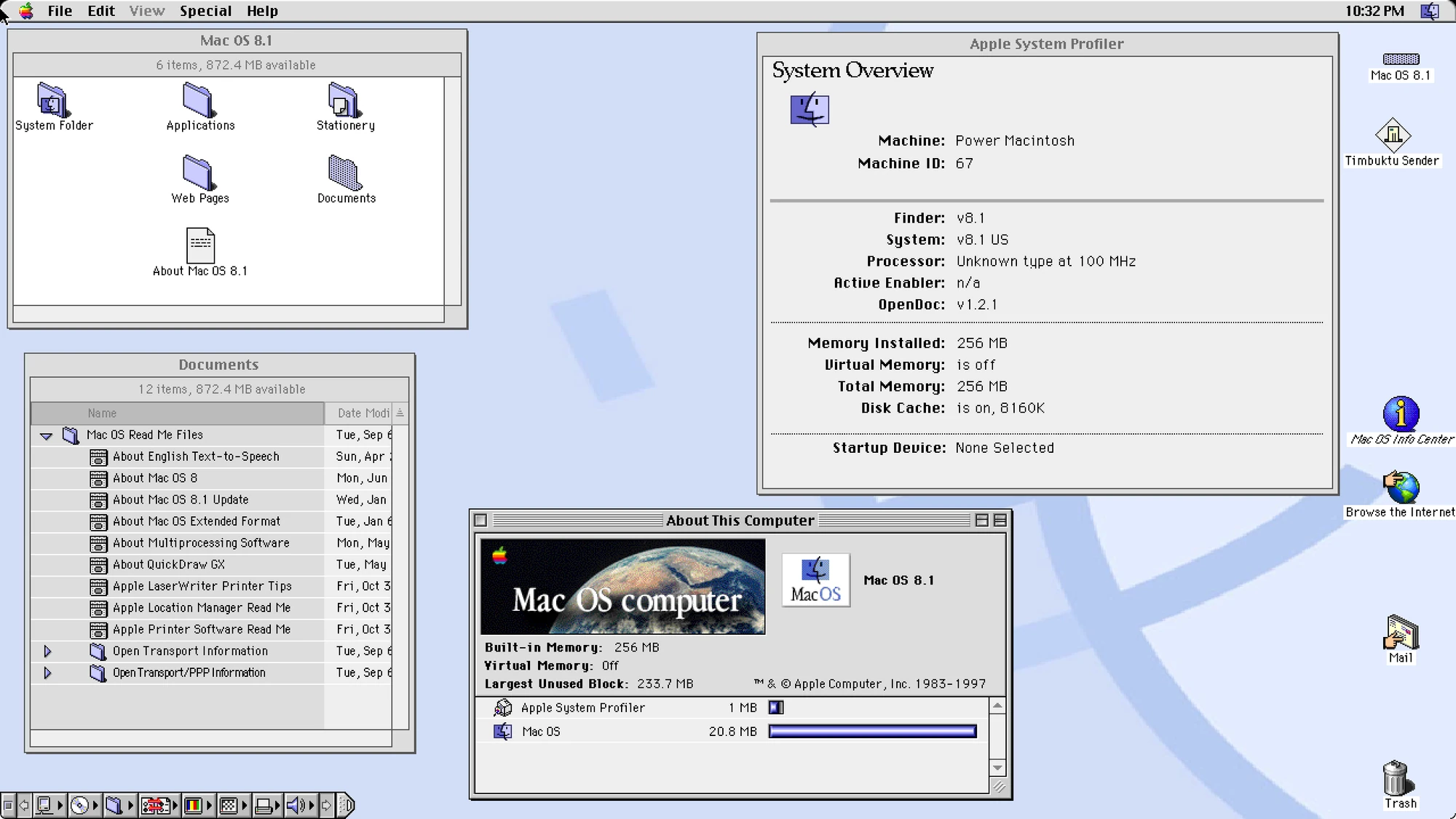Collapse the Mac OS Read Me Files folder
Image resolution: width=1456 pixels, height=819 pixels.
coord(47,435)
